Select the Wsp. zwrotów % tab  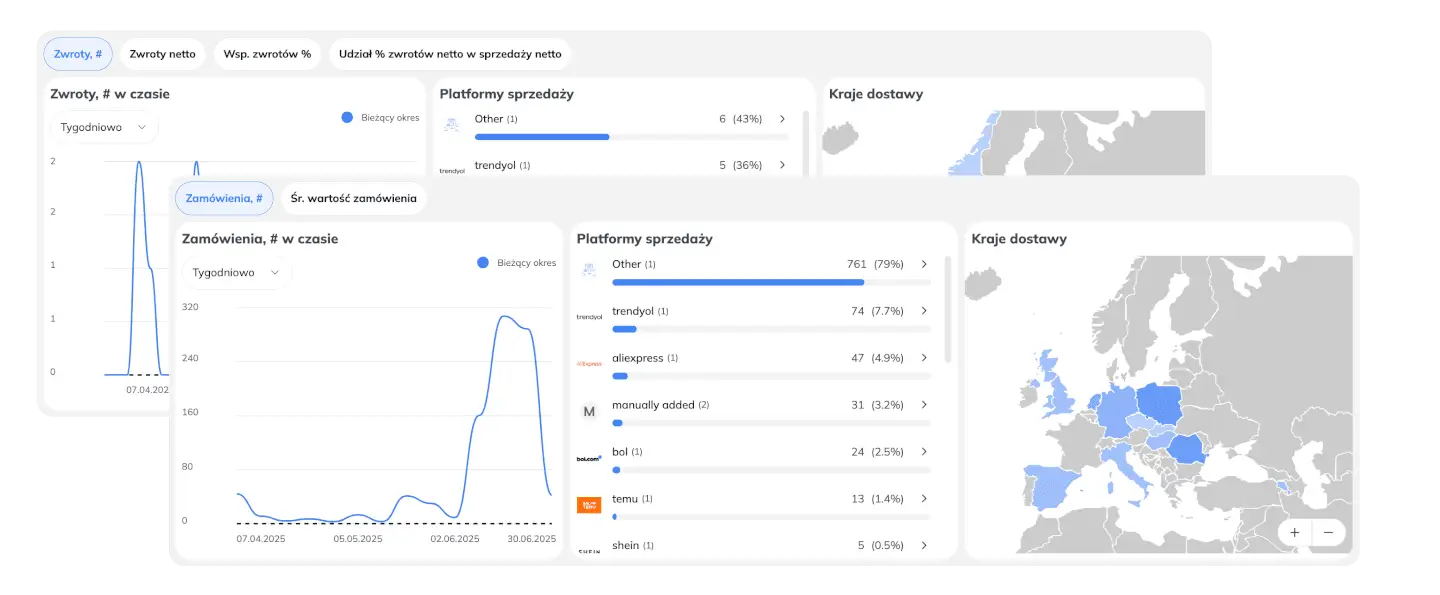coord(267,54)
